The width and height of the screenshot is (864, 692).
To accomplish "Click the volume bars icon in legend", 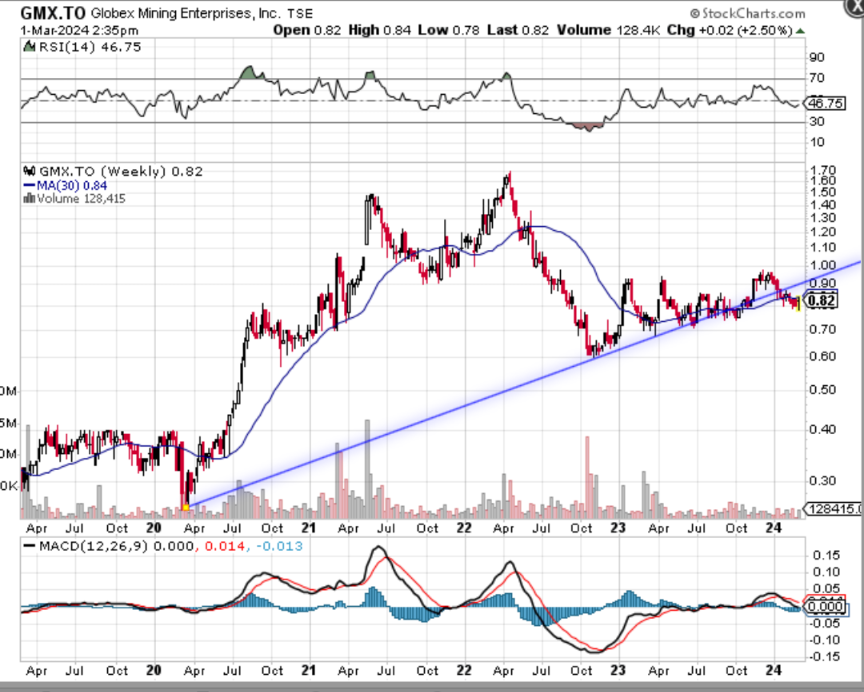I will 29,198.
